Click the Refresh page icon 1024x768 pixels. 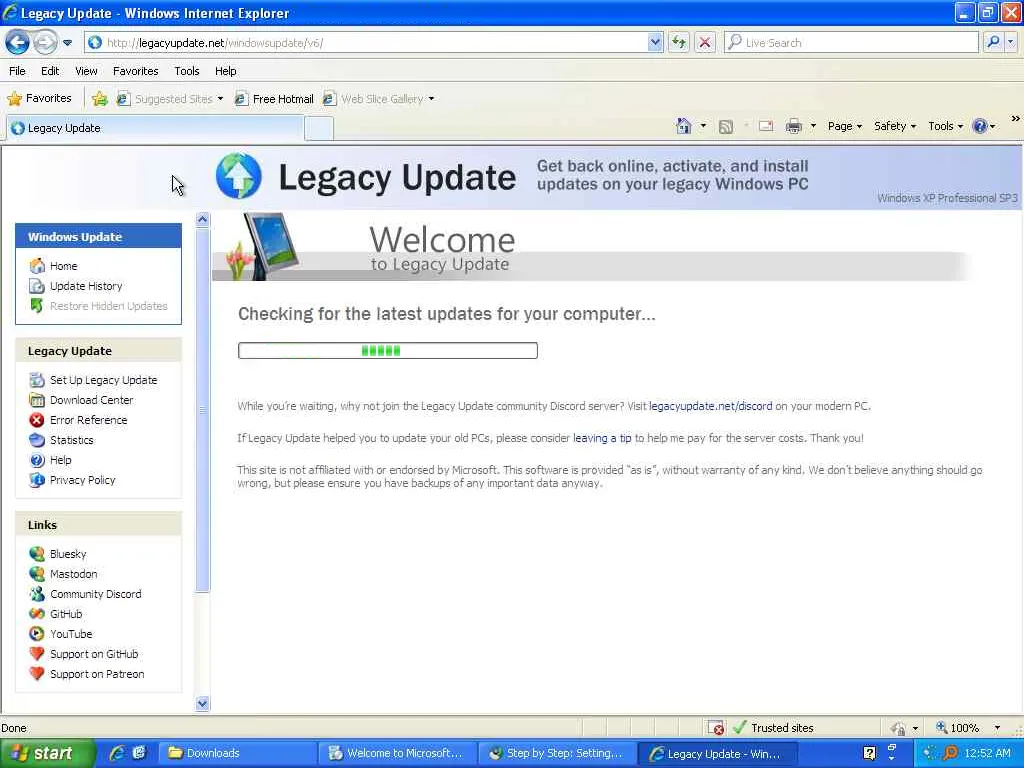[x=679, y=43]
